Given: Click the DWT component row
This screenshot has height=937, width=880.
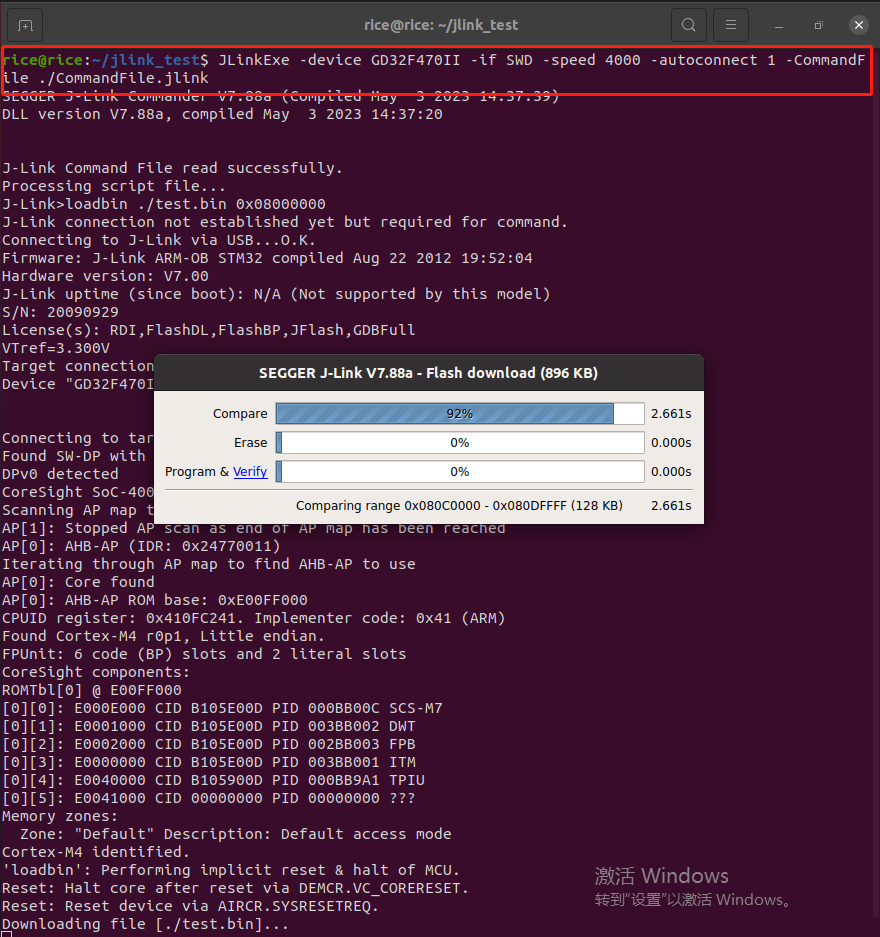Looking at the screenshot, I should click(208, 726).
